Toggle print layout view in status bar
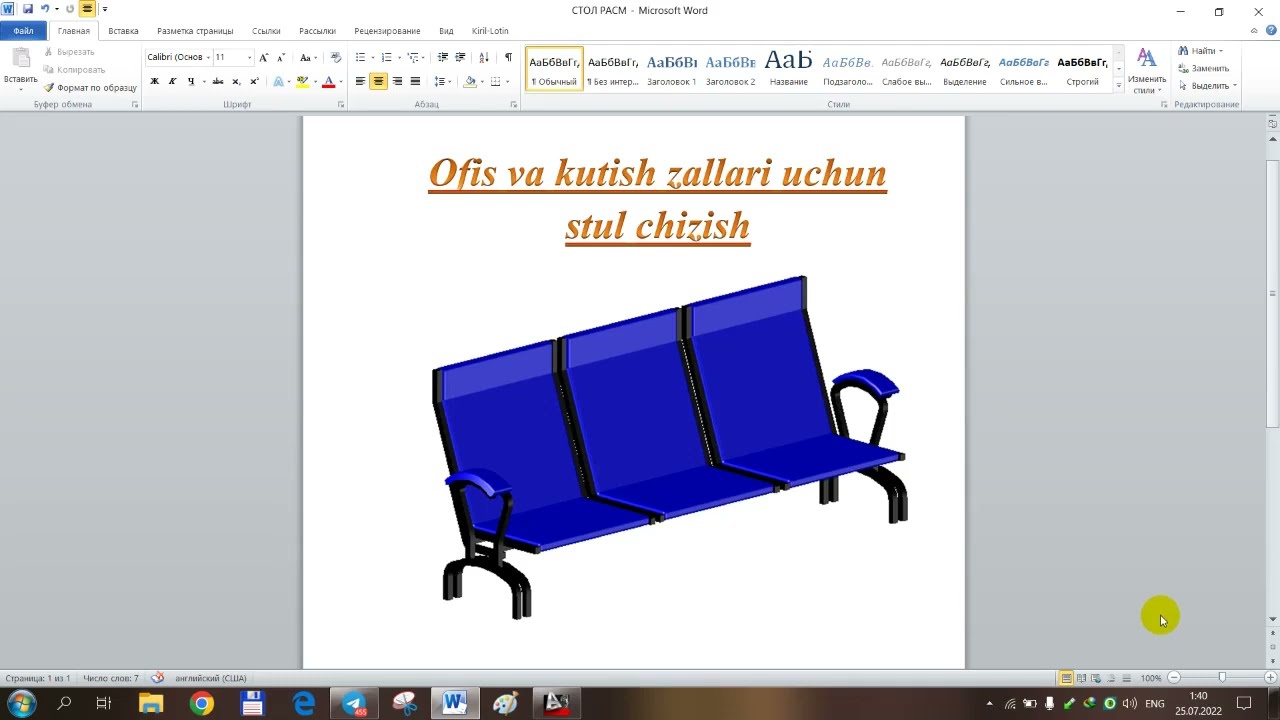Screen dimensions: 1280x720 click(x=1066, y=678)
